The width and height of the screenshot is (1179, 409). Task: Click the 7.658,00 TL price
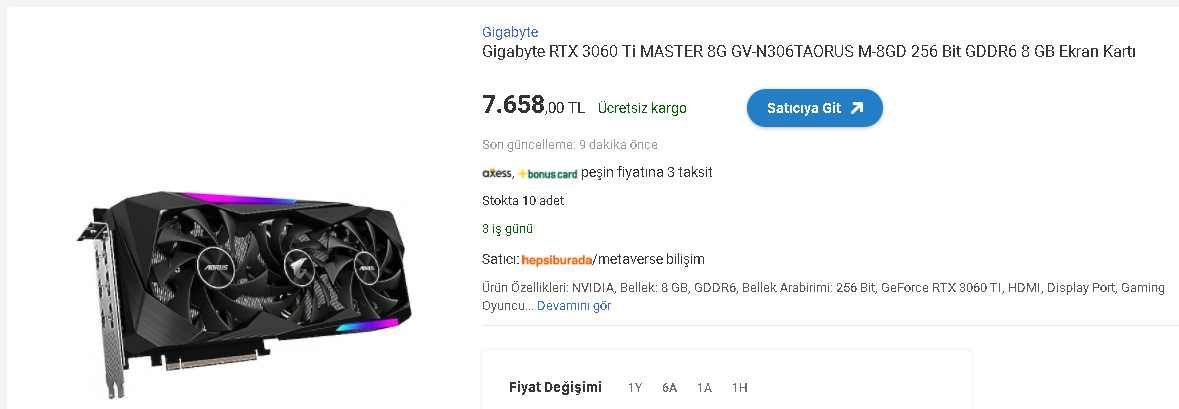tap(533, 106)
